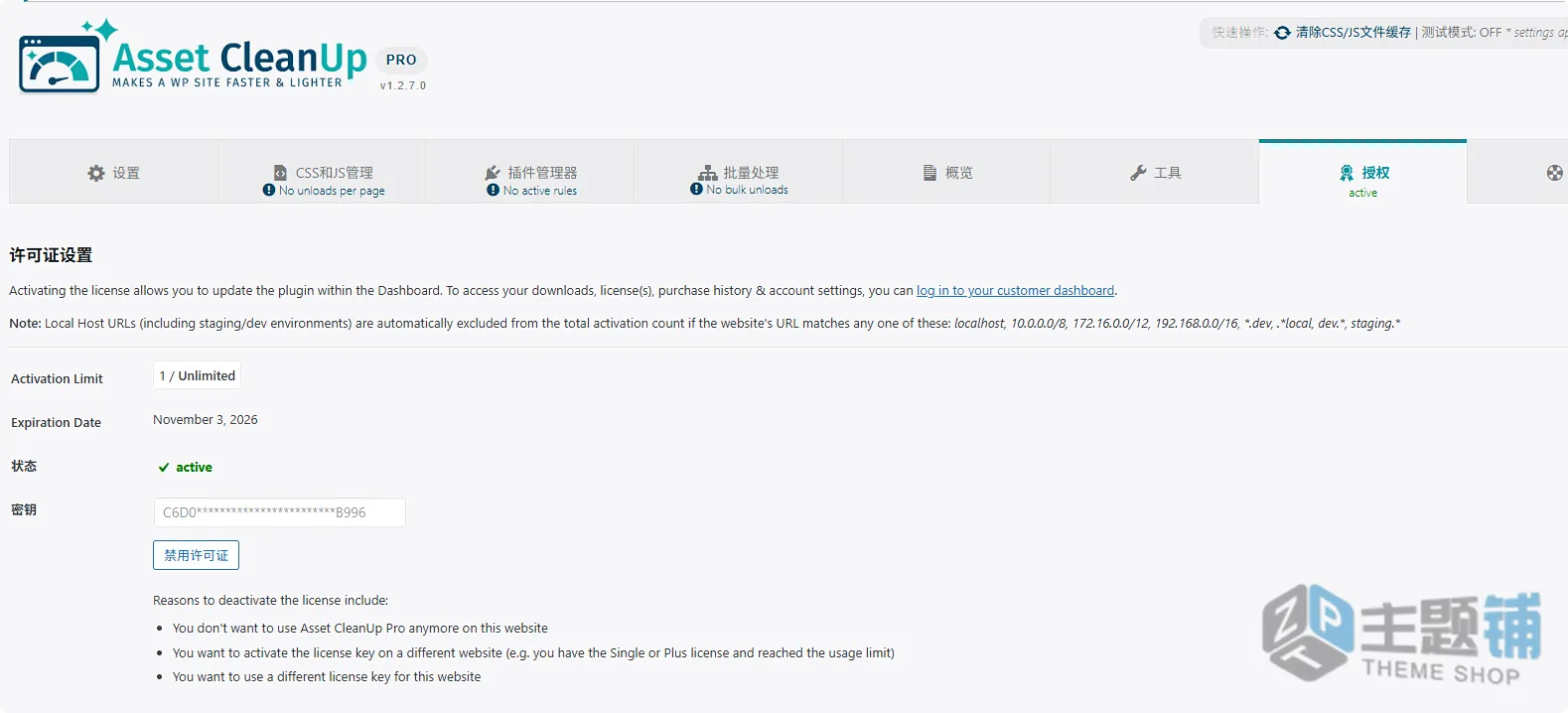Click the 清除CSS/JS文件缓存 quick action link
The image size is (1568, 713).
coord(1353,33)
